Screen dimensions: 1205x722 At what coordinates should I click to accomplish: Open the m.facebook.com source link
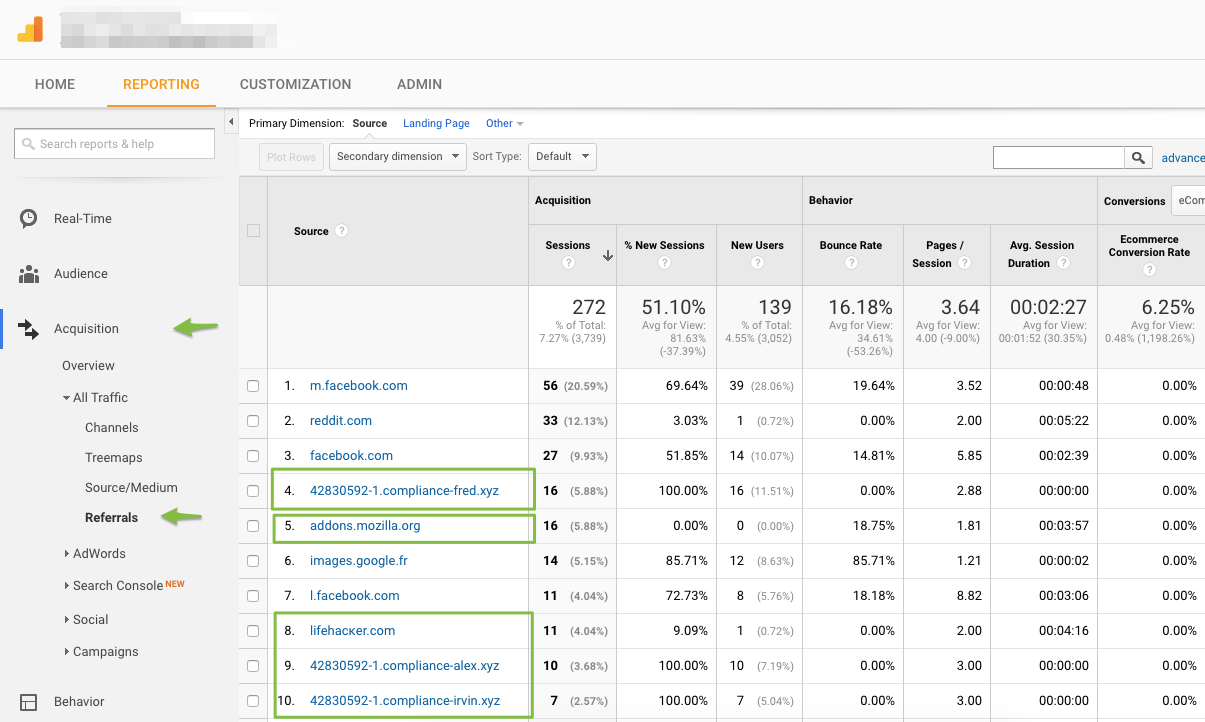358,386
